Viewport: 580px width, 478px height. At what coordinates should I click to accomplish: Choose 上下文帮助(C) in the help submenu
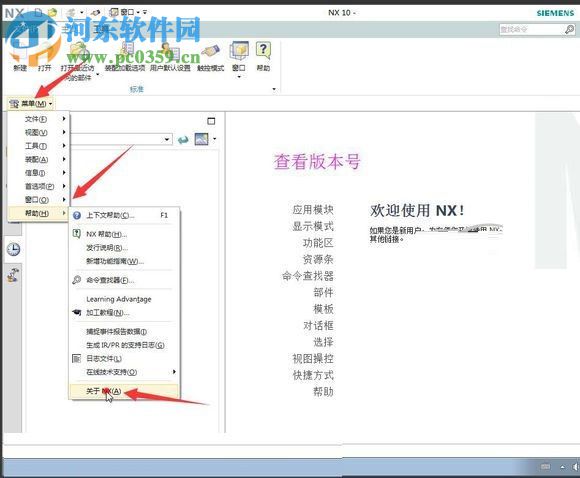click(124, 215)
